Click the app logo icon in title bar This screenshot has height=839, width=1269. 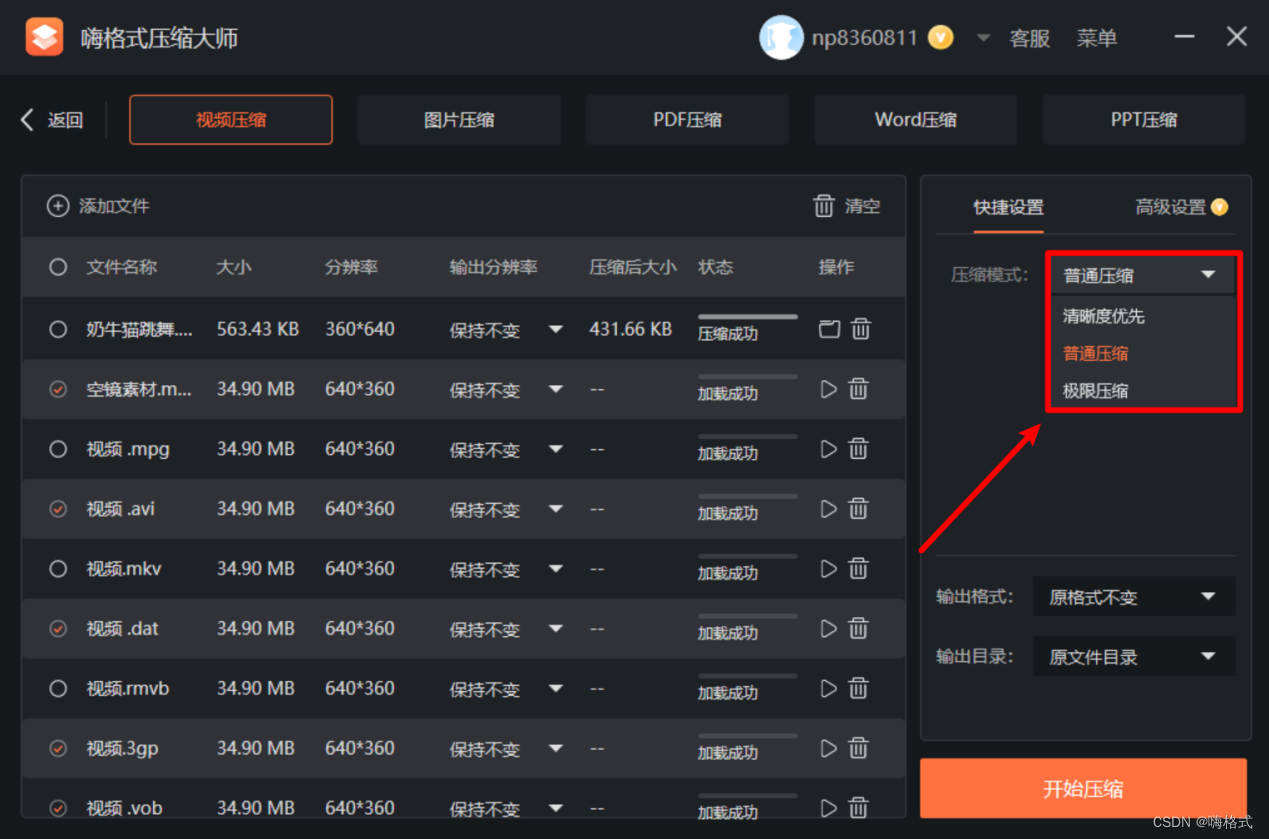tap(44, 38)
